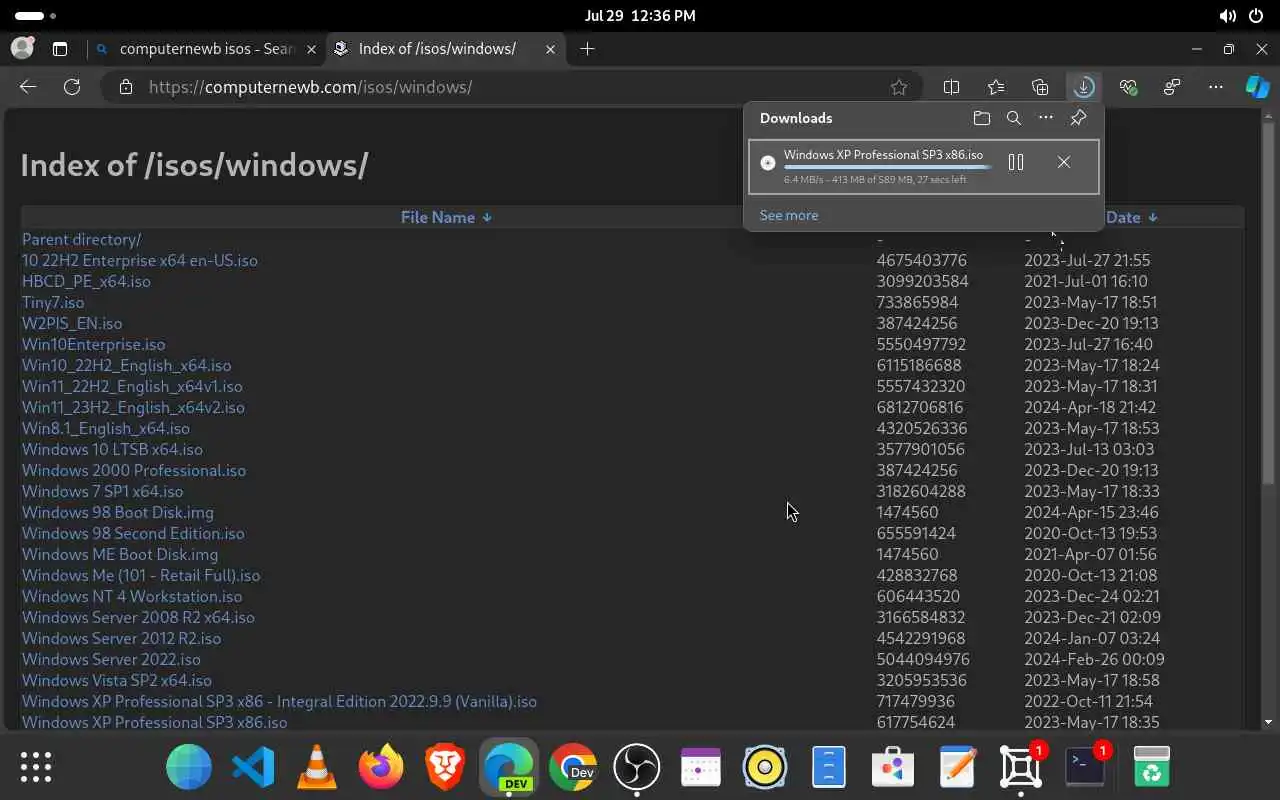Add this page to favorites with the star
Image resolution: width=1280 pixels, height=800 pixels.
click(899, 87)
